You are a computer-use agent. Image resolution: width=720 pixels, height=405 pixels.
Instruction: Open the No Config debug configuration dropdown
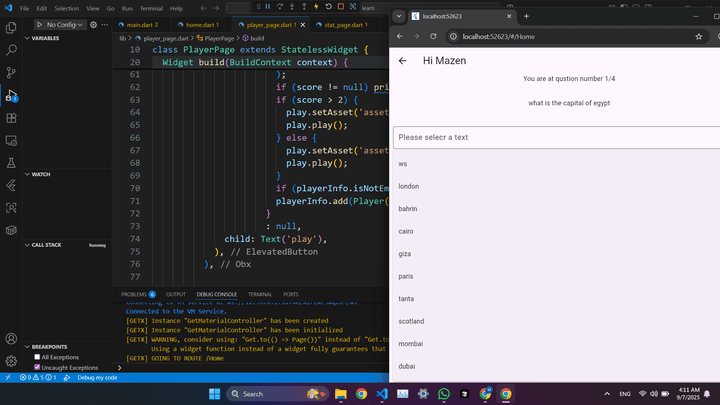click(x=62, y=24)
